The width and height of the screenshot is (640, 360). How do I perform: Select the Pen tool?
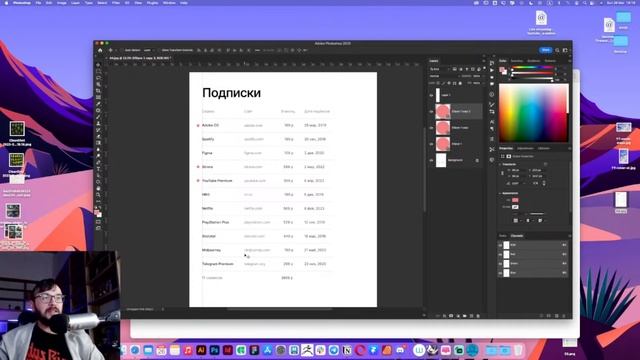pos(98,162)
